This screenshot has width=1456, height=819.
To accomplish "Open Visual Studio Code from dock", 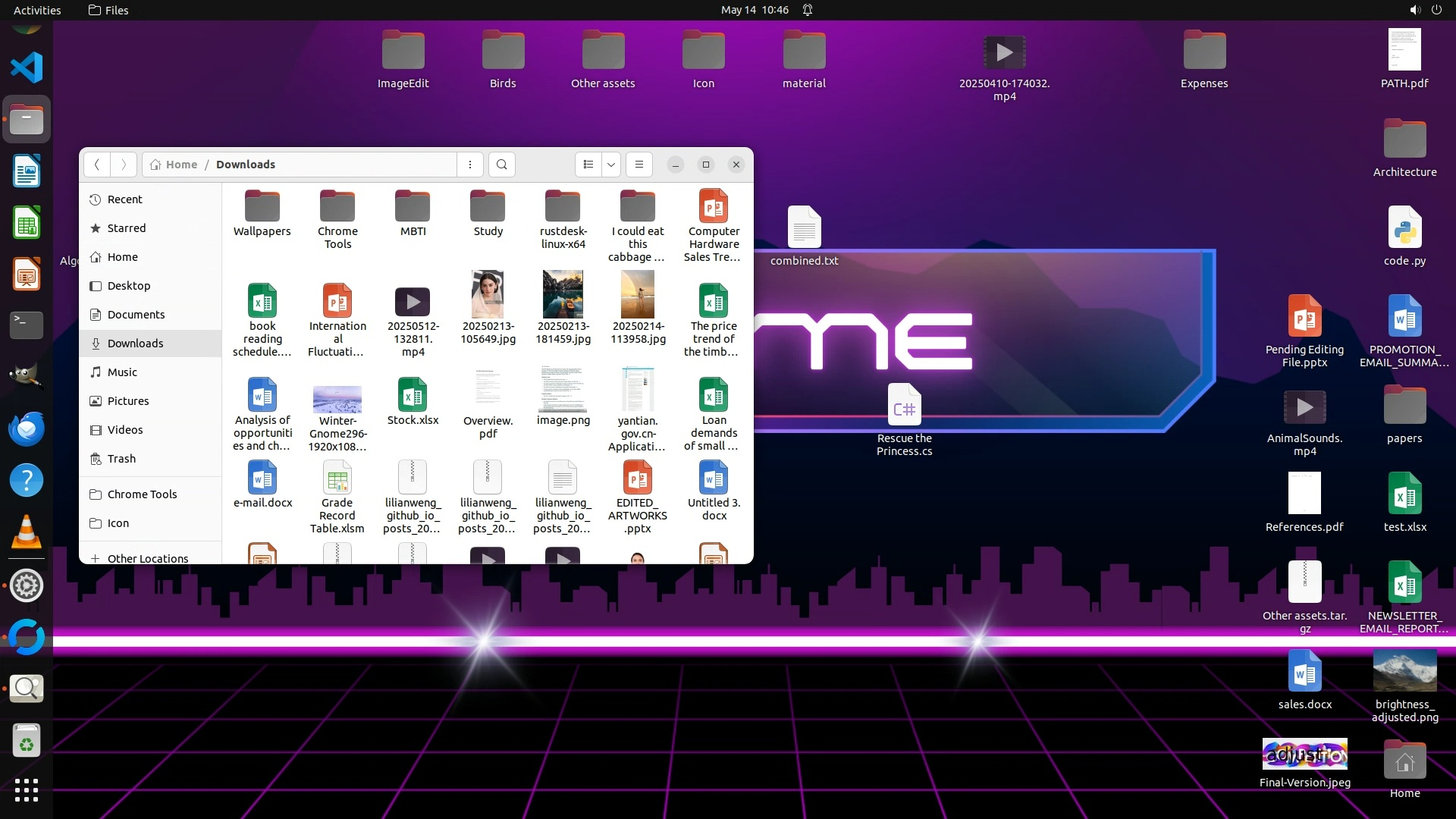I will pos(27,67).
